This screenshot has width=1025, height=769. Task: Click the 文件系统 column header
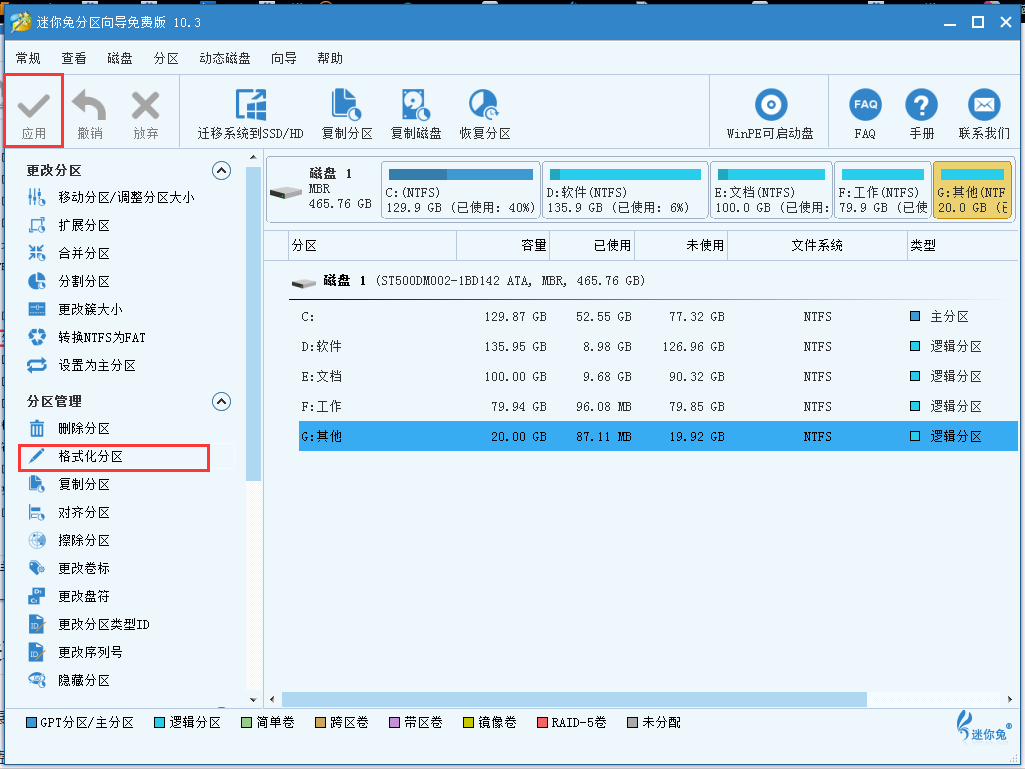point(817,245)
